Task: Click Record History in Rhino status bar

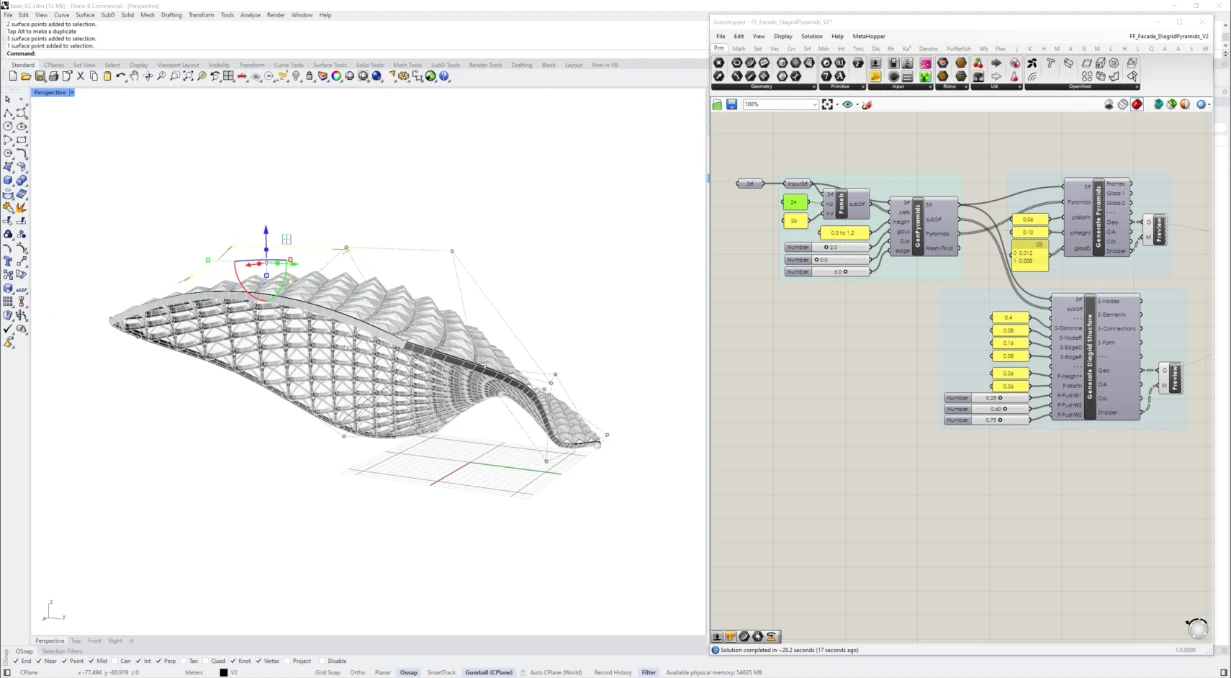Action: (x=613, y=673)
